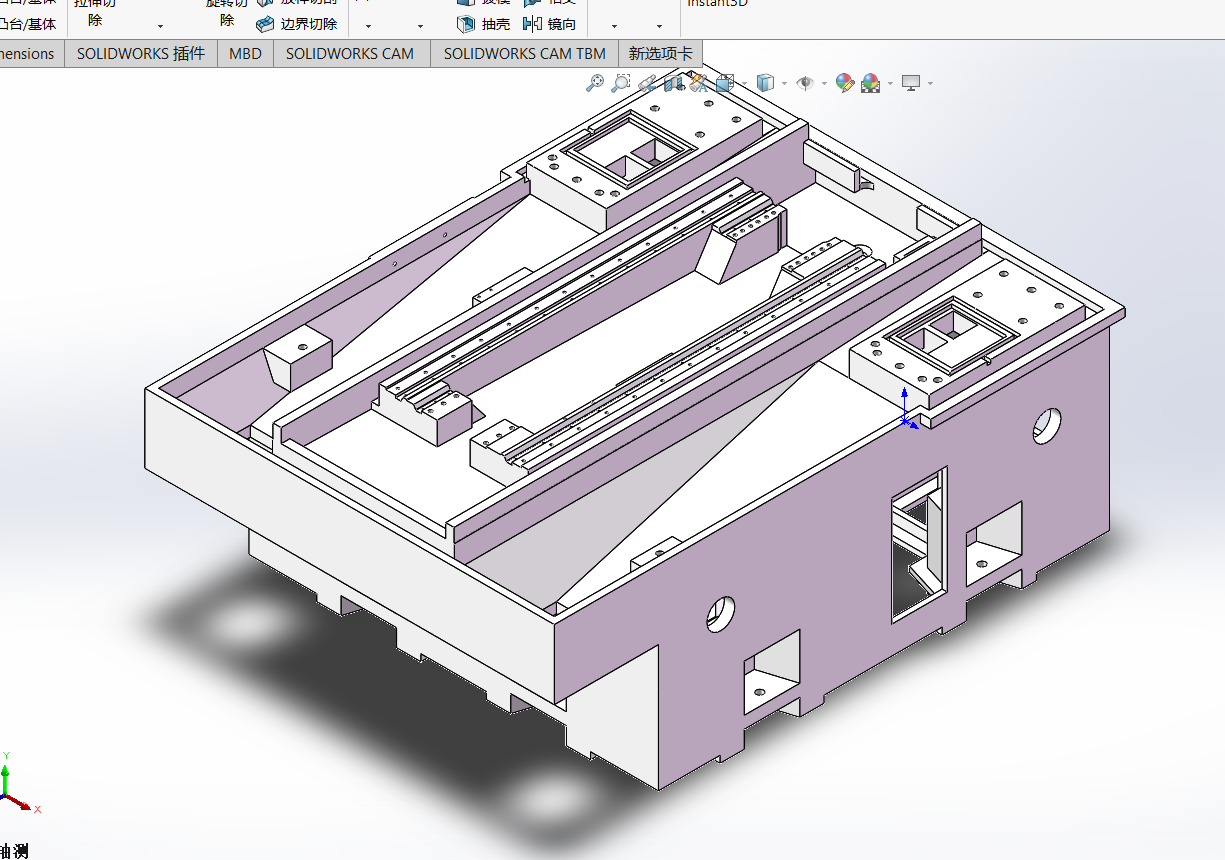
Task: Click the Display Style cube icon
Action: pyautogui.click(x=766, y=84)
